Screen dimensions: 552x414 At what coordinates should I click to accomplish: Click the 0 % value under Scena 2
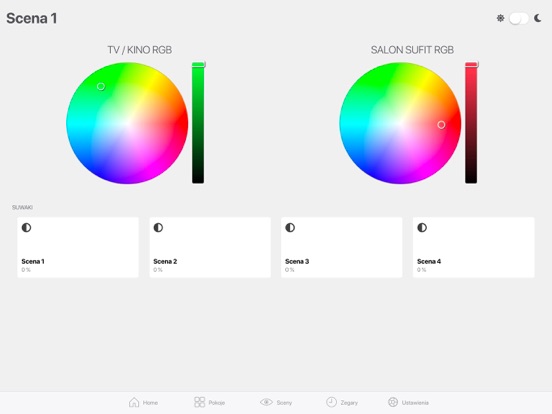(158, 270)
